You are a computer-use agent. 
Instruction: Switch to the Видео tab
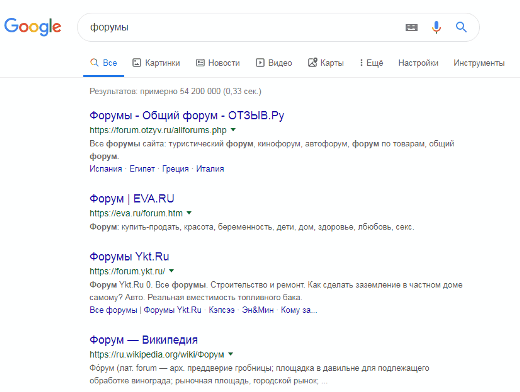pyautogui.click(x=274, y=63)
